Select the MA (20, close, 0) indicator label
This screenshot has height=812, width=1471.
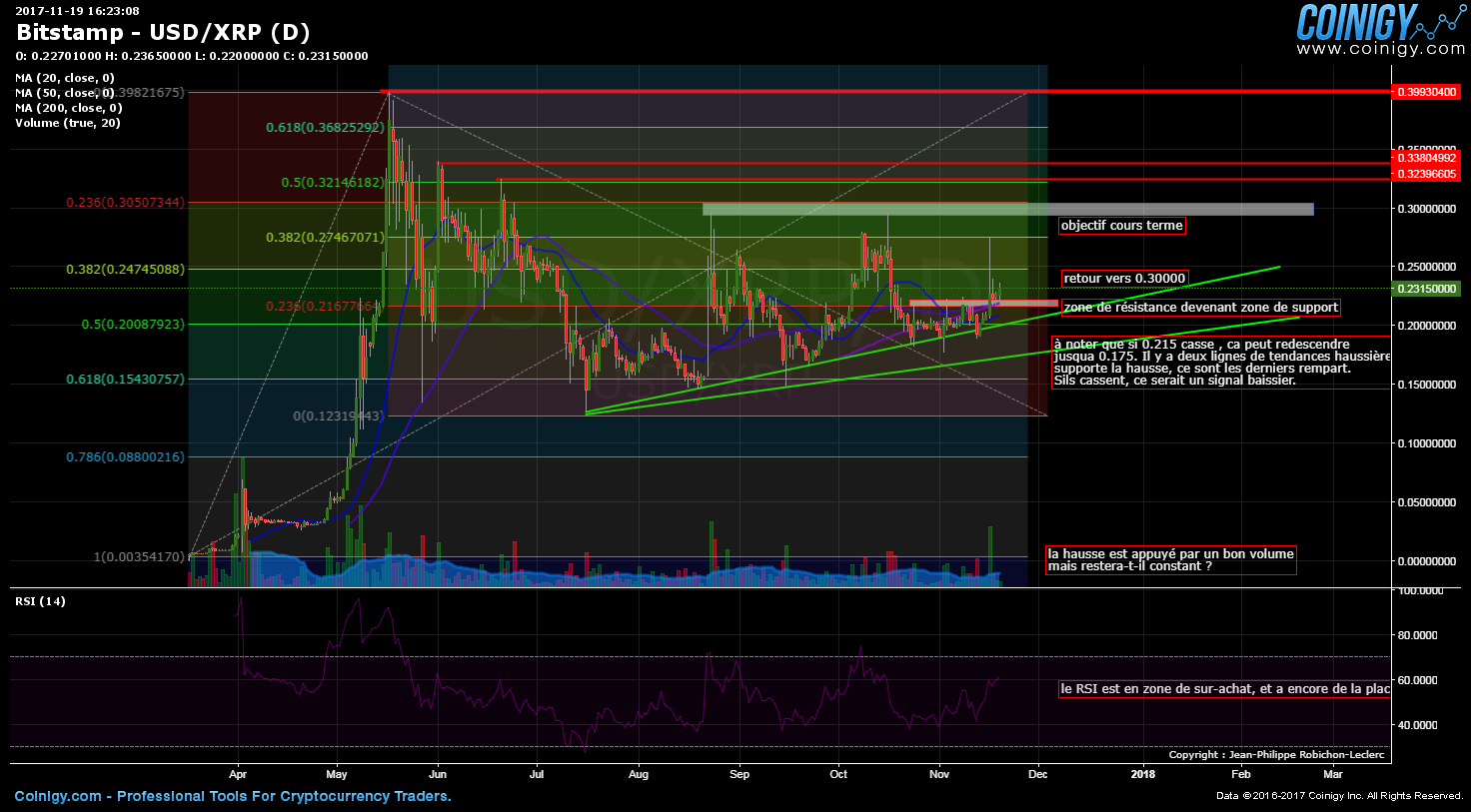pyautogui.click(x=65, y=78)
